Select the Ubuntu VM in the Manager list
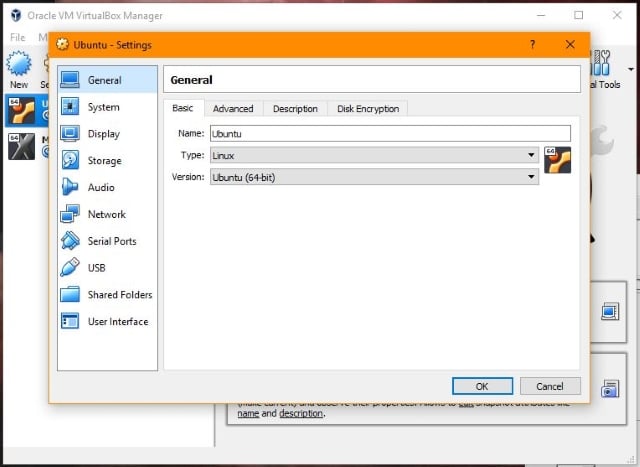 27,111
